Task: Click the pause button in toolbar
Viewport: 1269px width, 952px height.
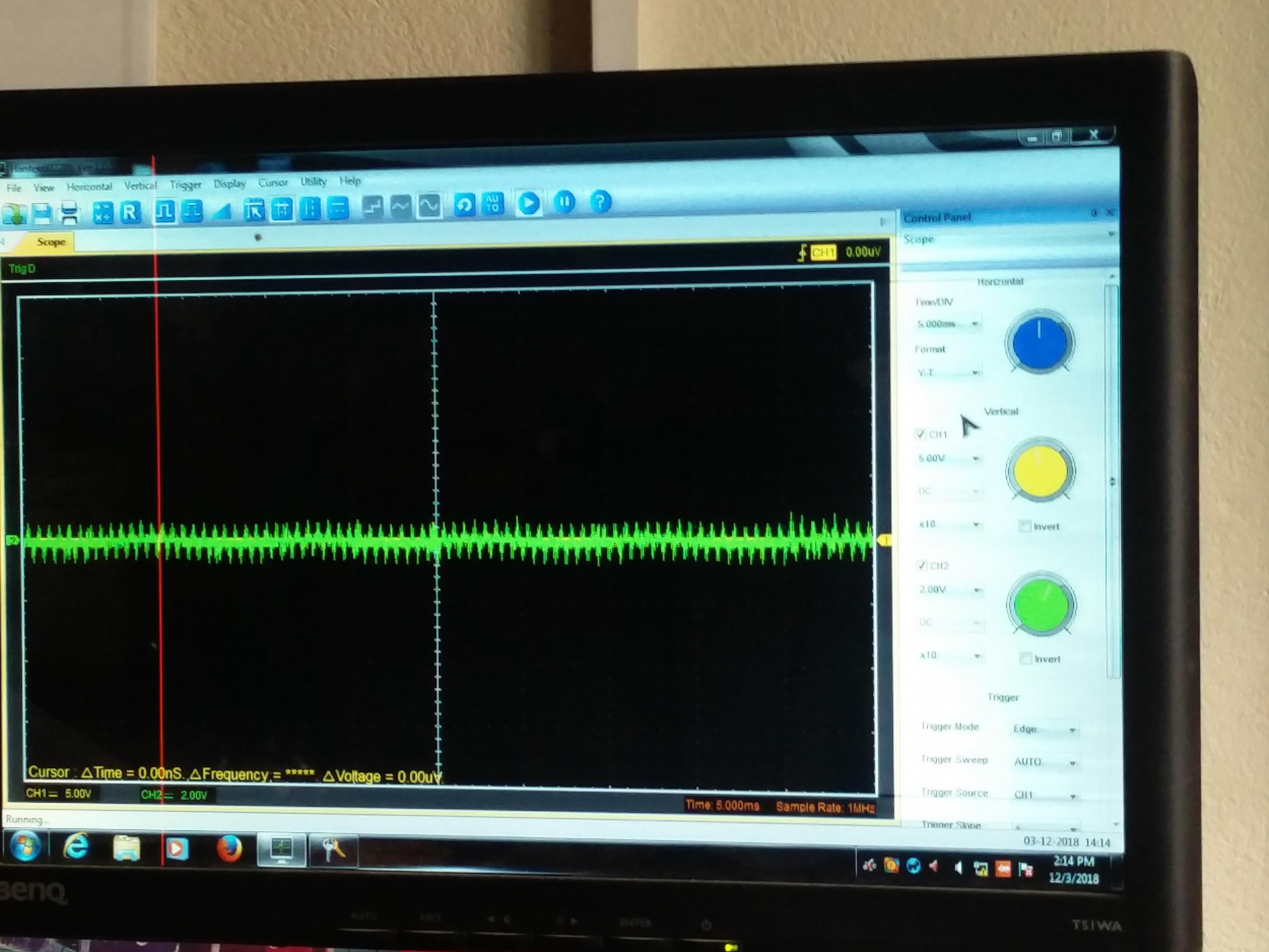Action: click(x=565, y=202)
